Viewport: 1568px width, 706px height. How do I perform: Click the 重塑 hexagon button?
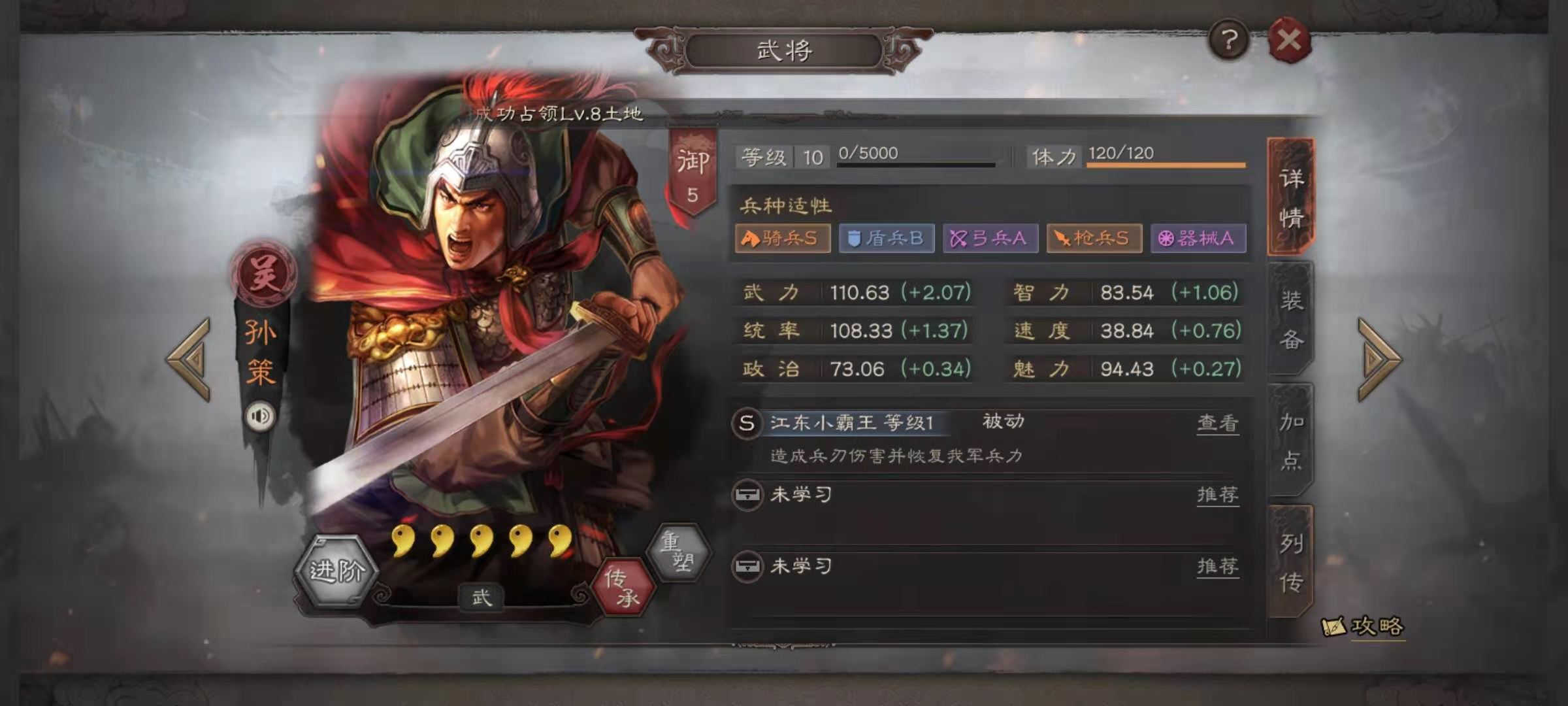click(678, 552)
